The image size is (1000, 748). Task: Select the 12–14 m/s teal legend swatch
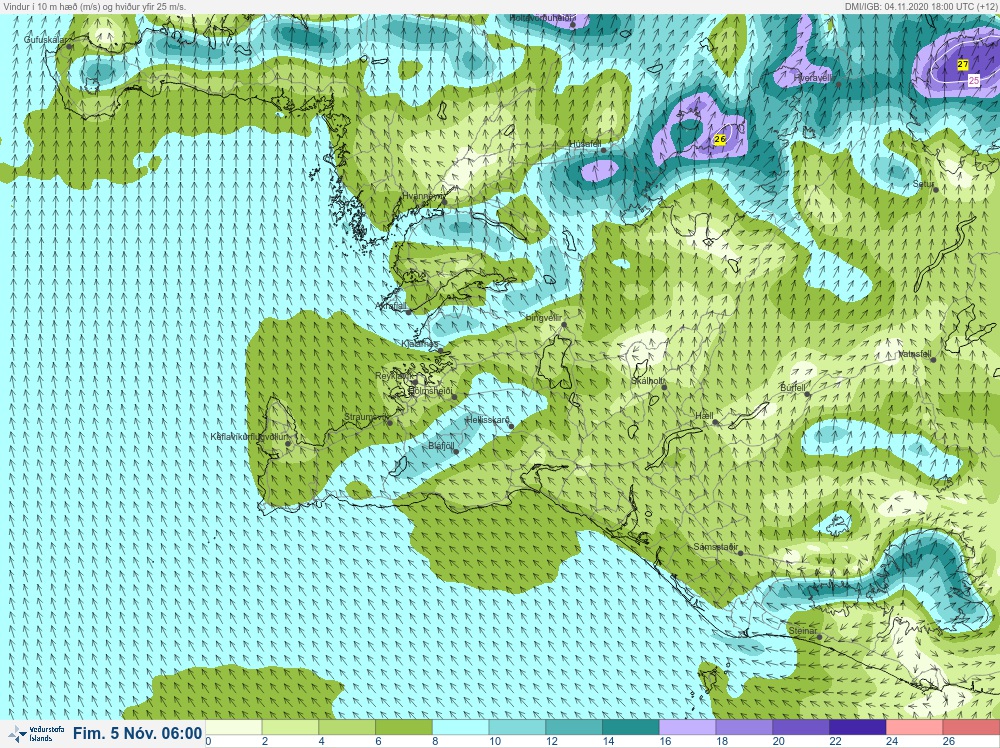[574, 728]
